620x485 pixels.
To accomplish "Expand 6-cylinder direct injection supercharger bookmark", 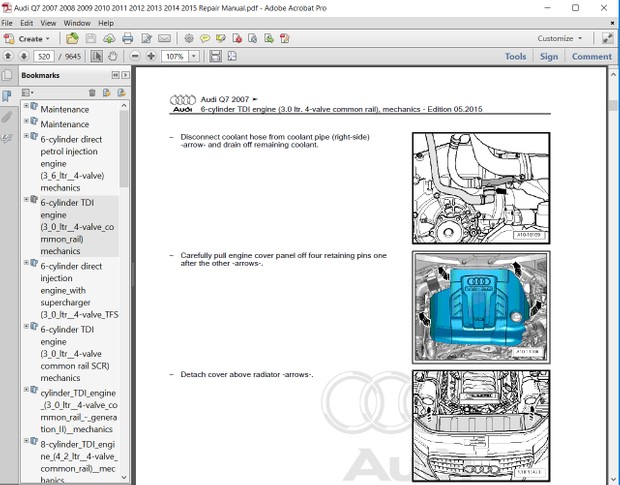I will (26, 263).
